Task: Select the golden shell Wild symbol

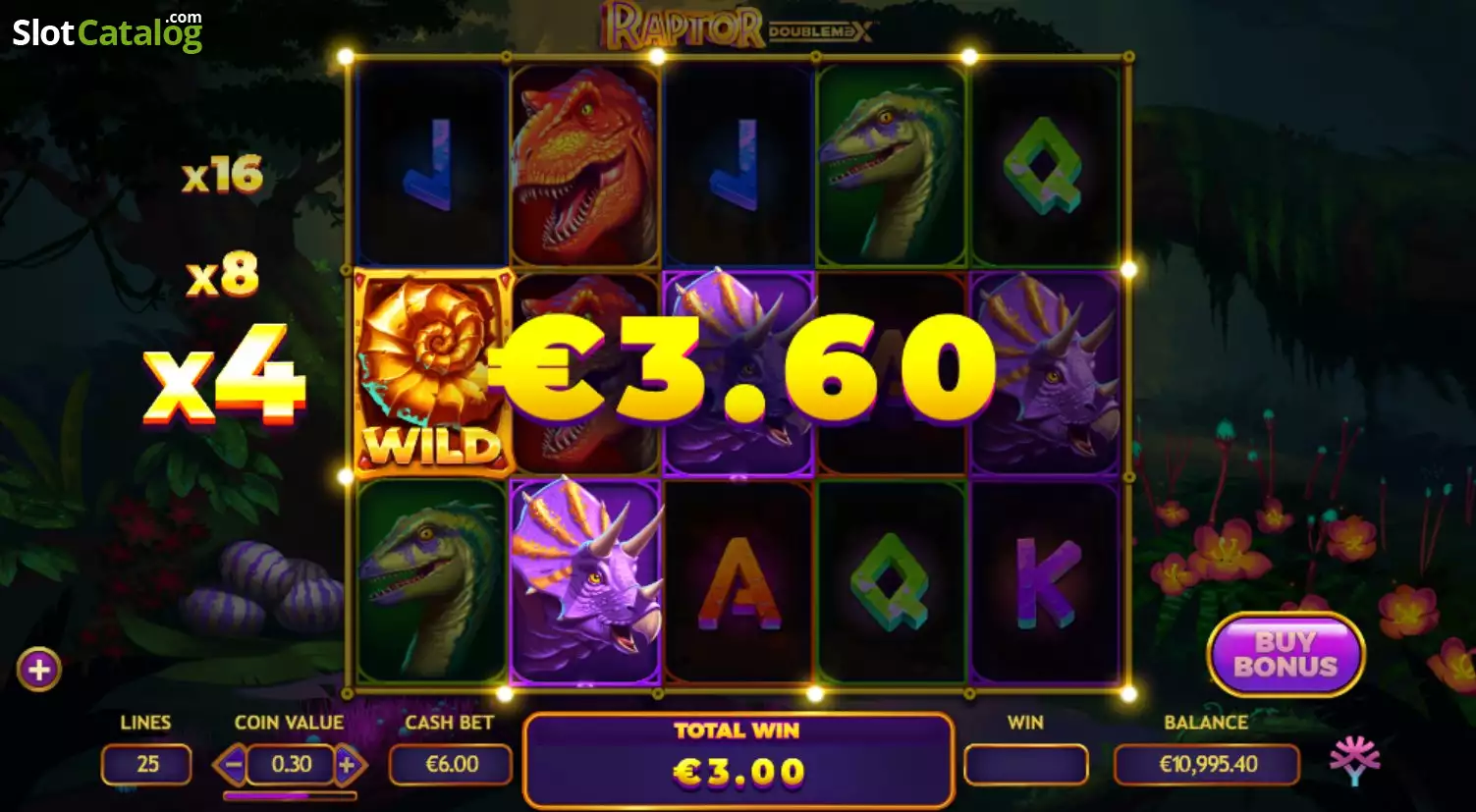Action: 431,373
